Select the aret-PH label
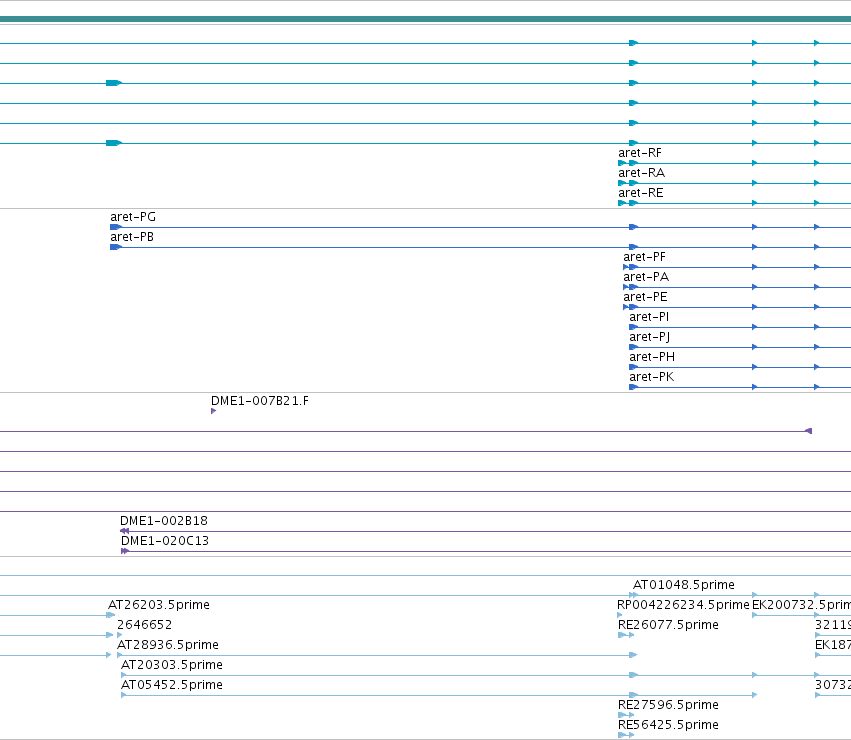The height and width of the screenshot is (740, 851). click(652, 357)
